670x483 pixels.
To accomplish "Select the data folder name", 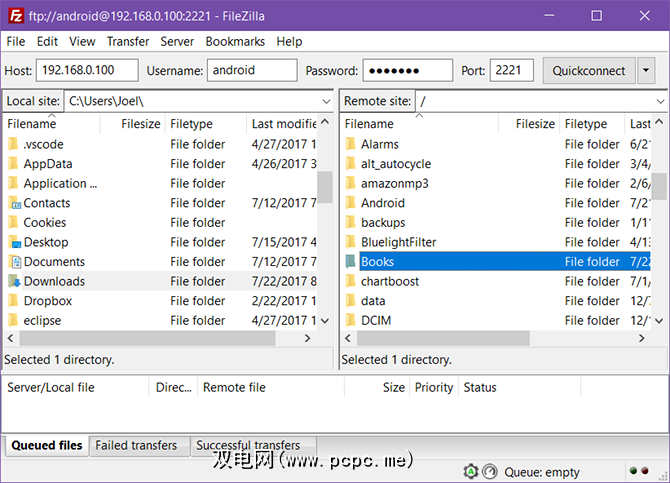I will click(373, 301).
